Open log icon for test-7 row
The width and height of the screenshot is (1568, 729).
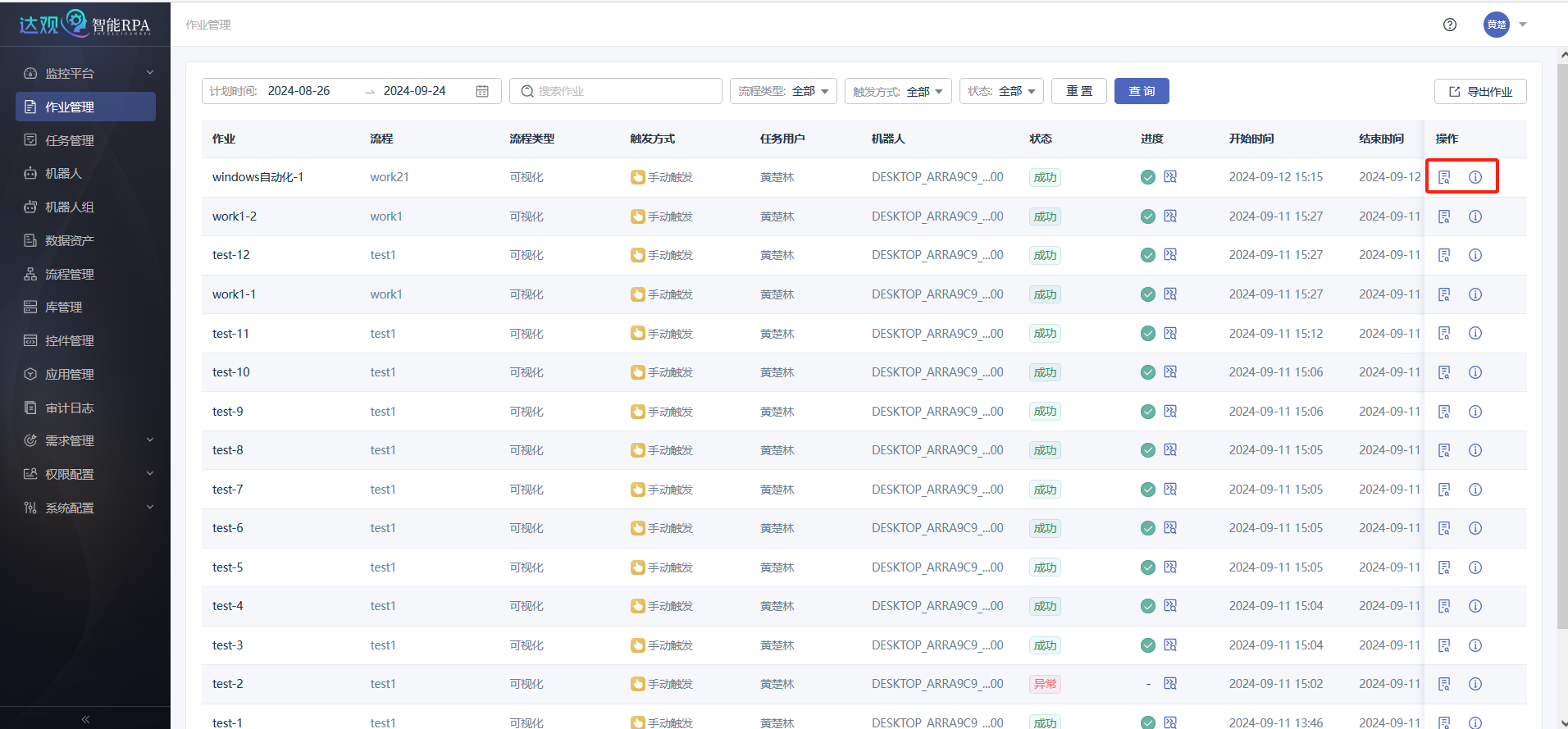coord(1444,490)
